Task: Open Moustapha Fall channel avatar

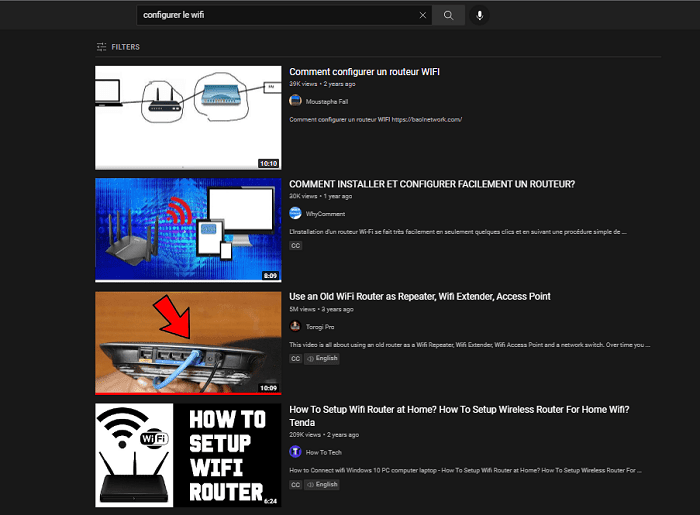Action: [x=295, y=100]
